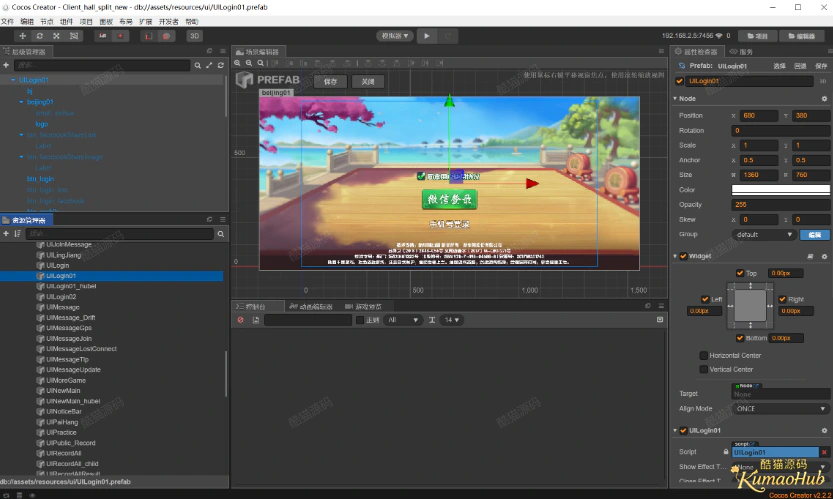Select the rotate transform tool
This screenshot has width=833, height=499.
(x=39, y=36)
